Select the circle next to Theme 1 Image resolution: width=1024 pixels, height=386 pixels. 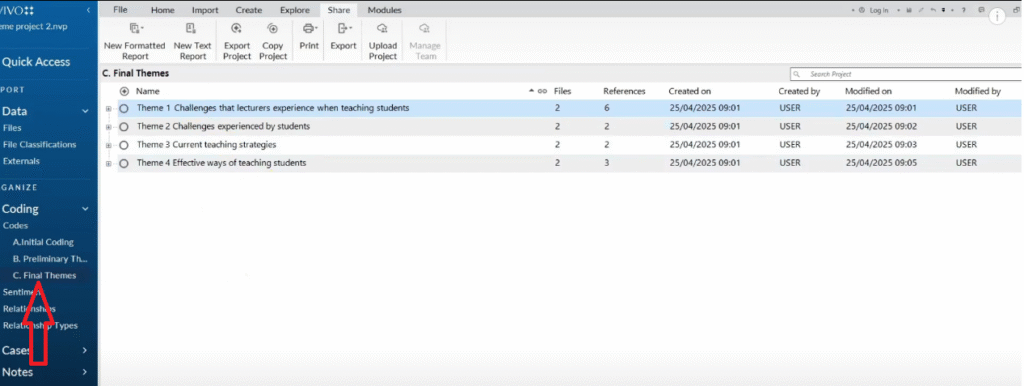124,108
